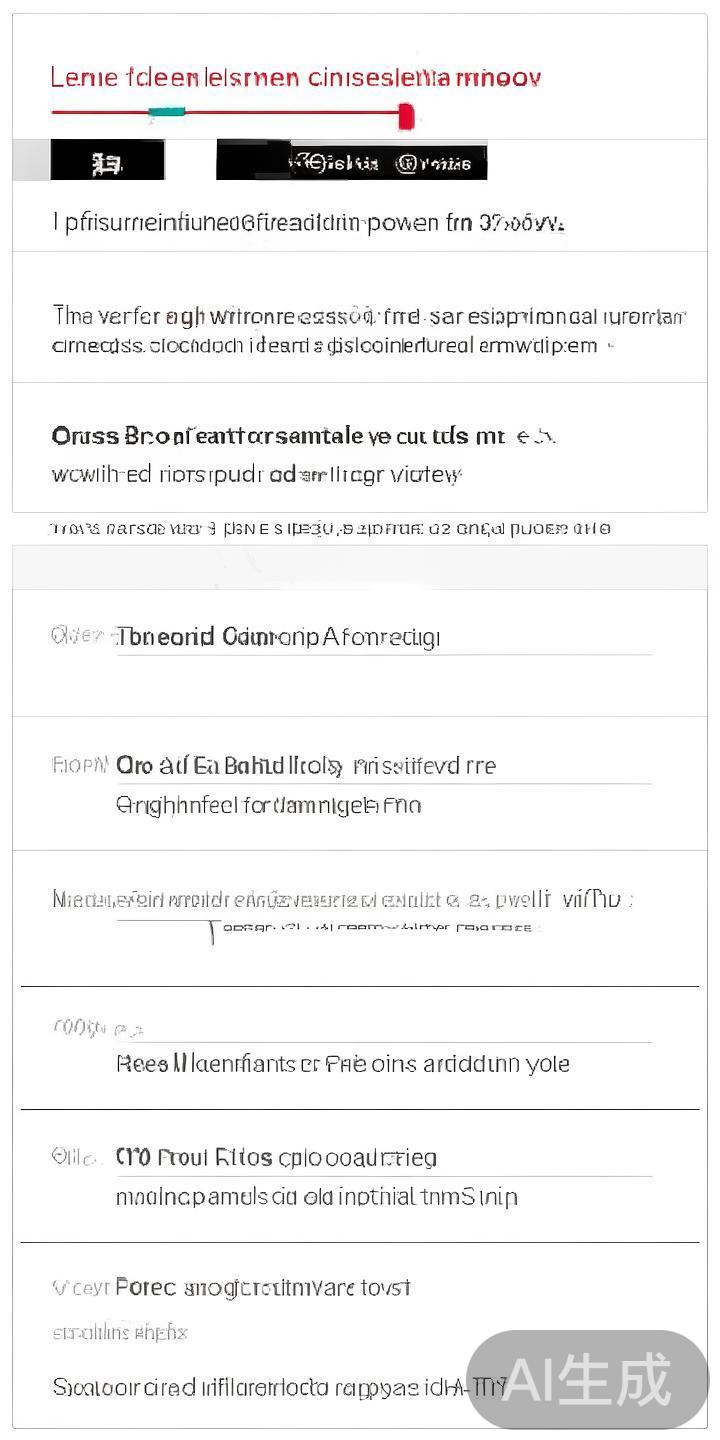Click the grey "AI生成" badge

[587, 1379]
